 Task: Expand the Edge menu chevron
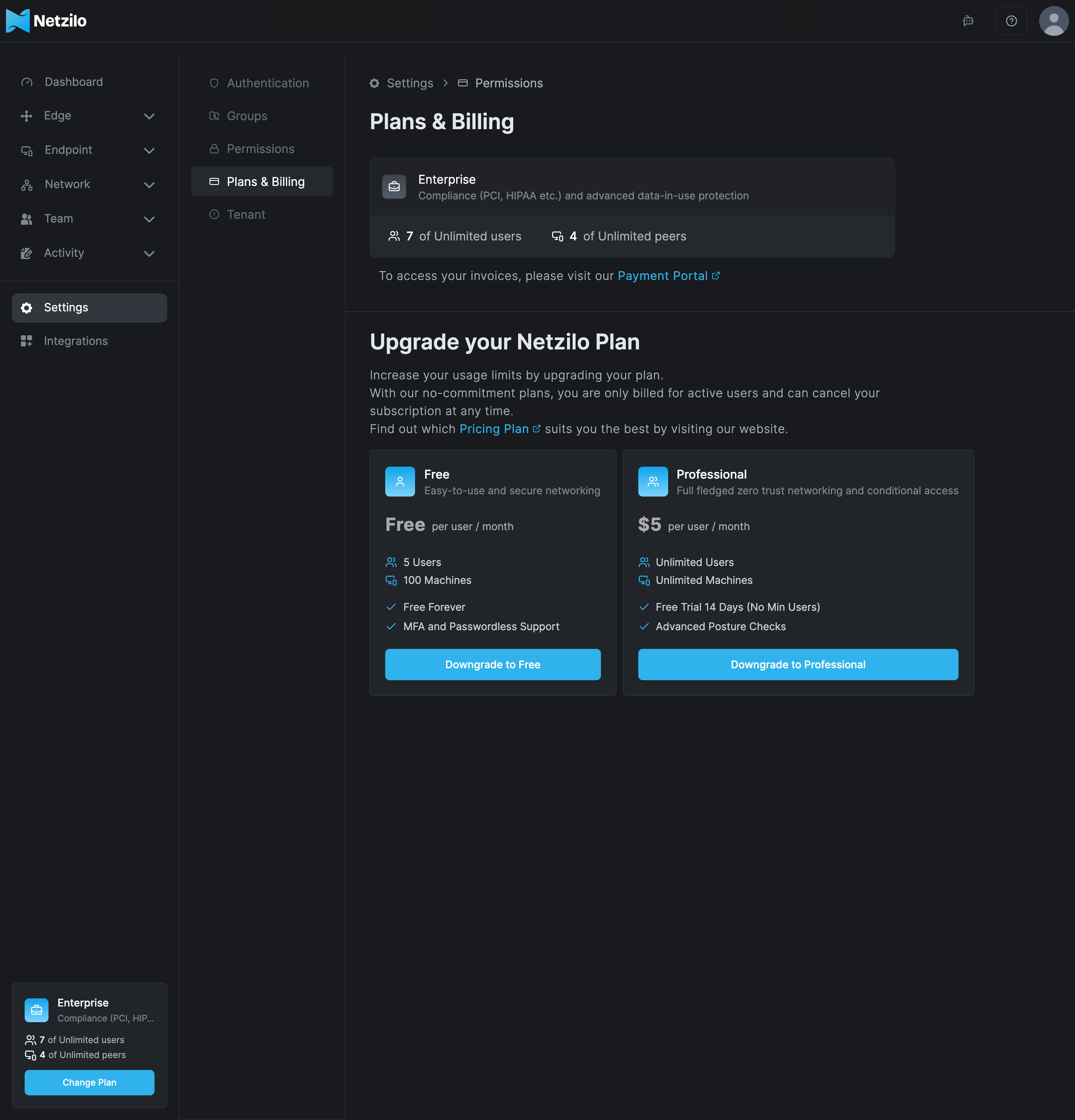coord(149,116)
